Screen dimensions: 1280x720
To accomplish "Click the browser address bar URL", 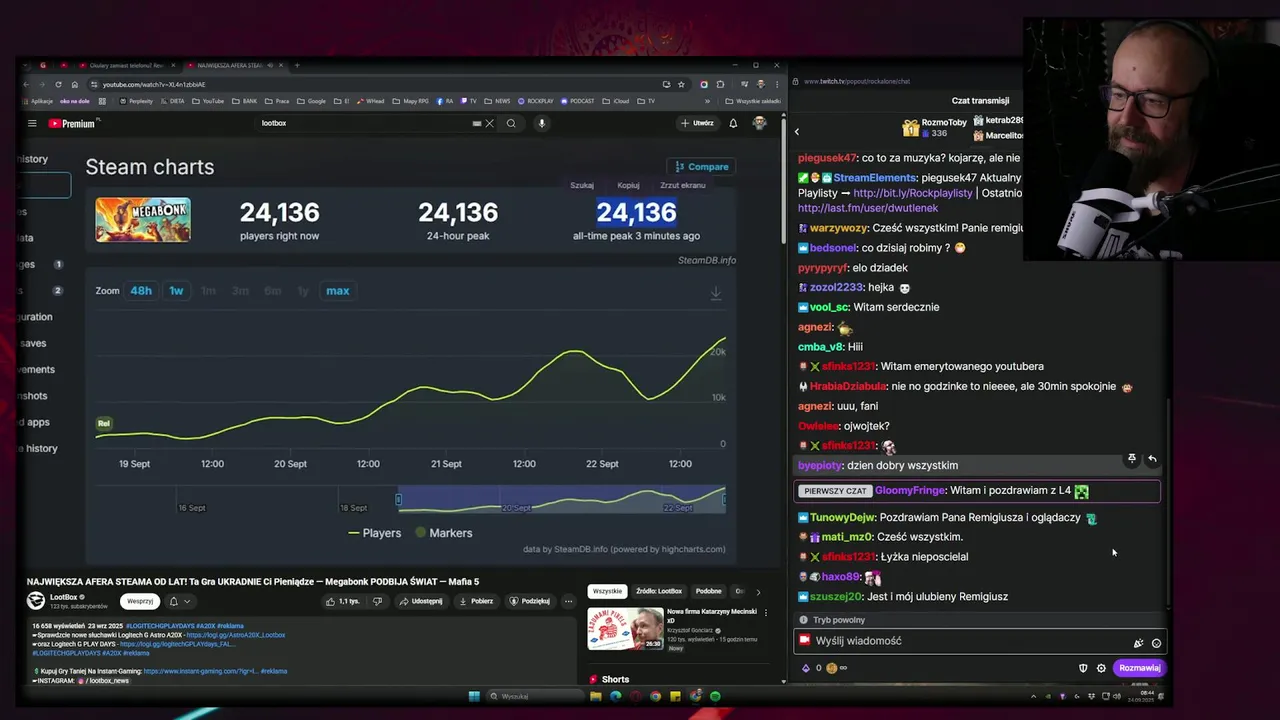I will click(154, 84).
